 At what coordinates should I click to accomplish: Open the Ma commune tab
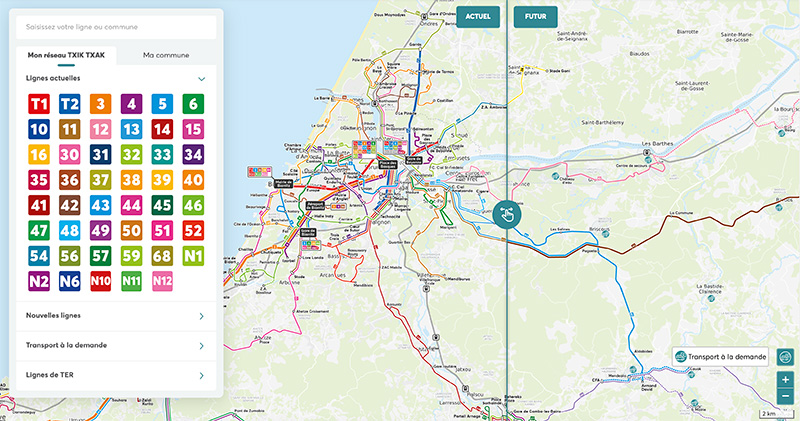[166, 55]
